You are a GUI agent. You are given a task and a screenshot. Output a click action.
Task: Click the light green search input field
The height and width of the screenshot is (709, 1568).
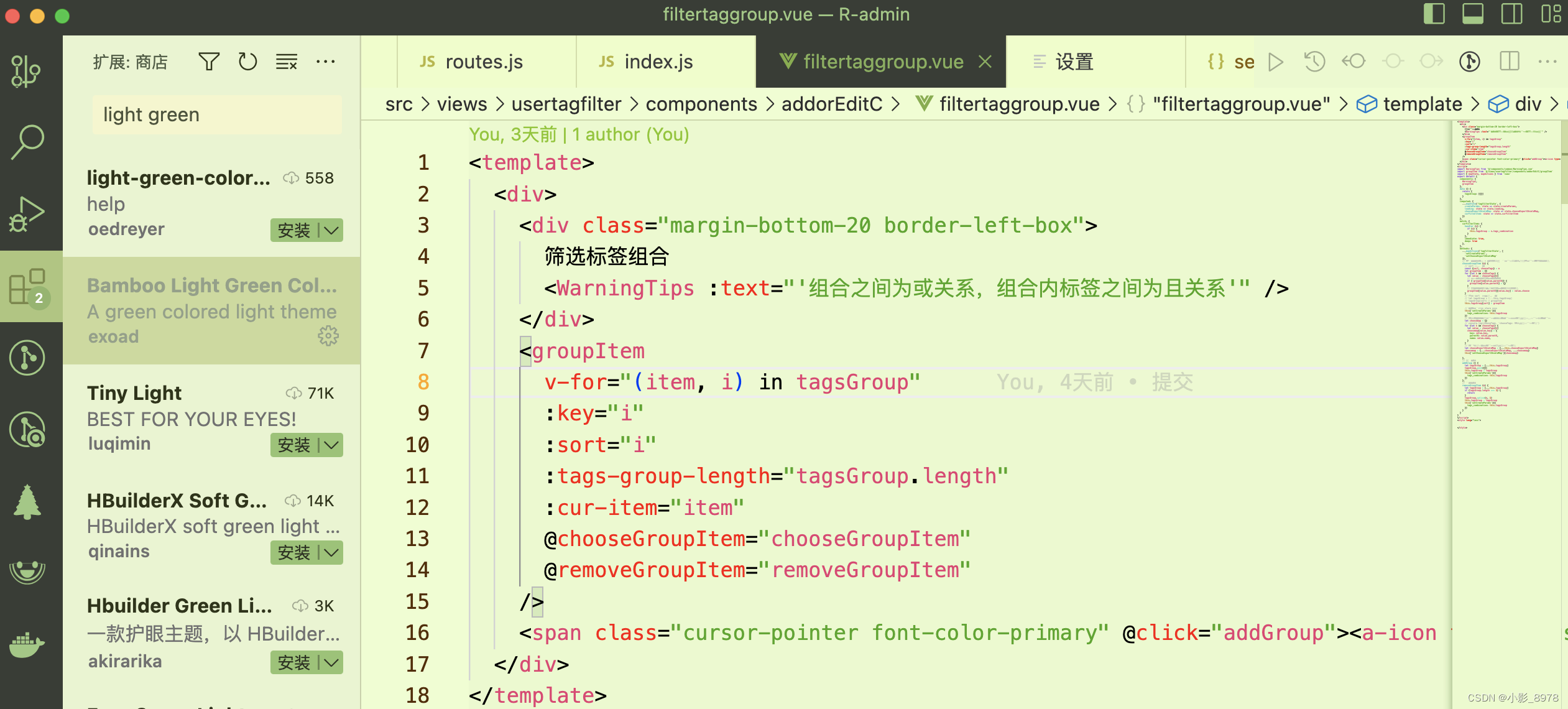pos(216,114)
